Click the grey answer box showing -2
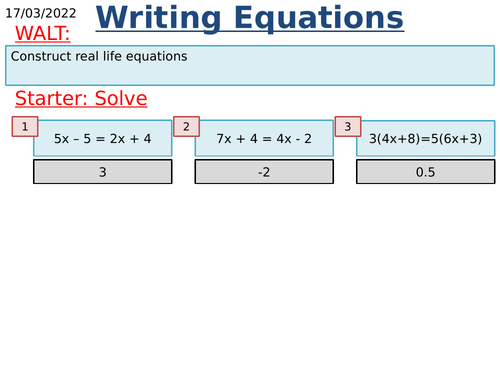Screen dimensions: 500x375 (x=264, y=172)
